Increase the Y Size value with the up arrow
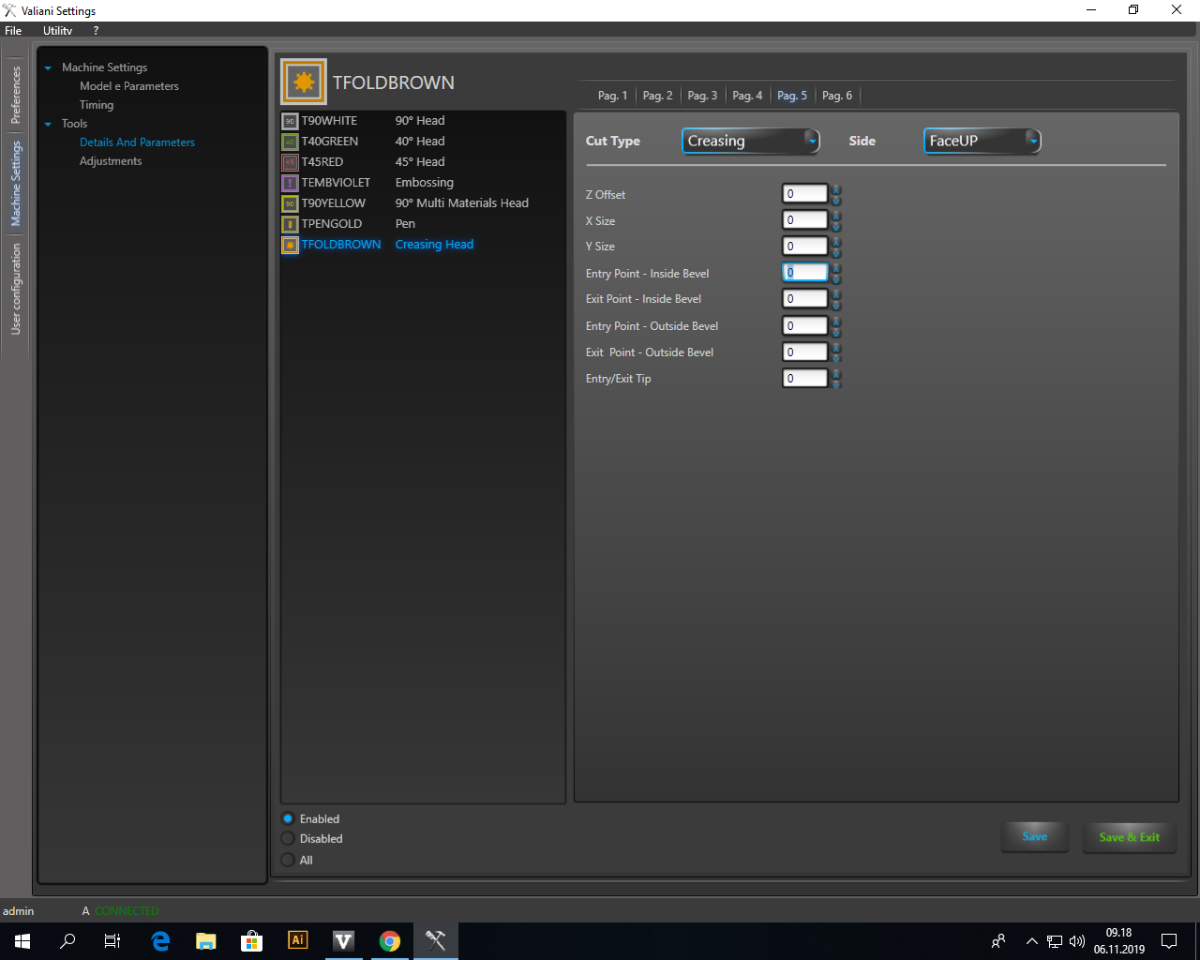Viewport: 1200px width, 960px height. (837, 241)
